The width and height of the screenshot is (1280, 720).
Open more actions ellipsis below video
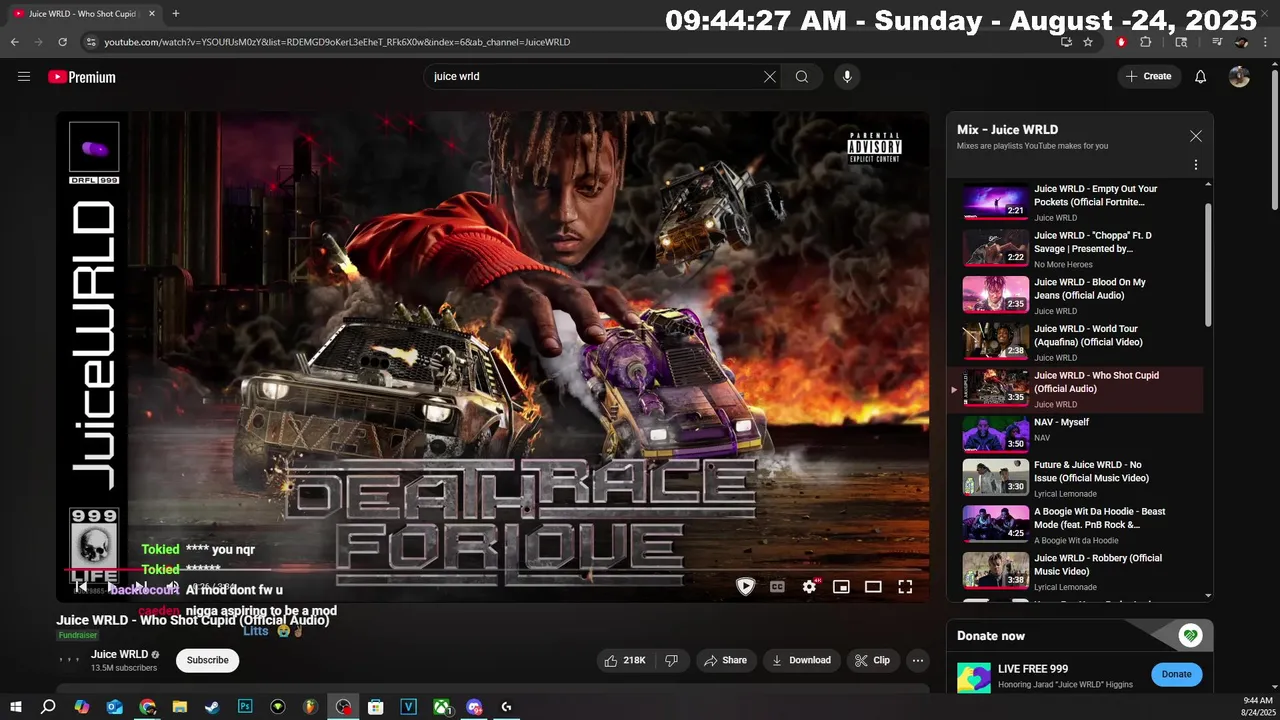[918, 660]
